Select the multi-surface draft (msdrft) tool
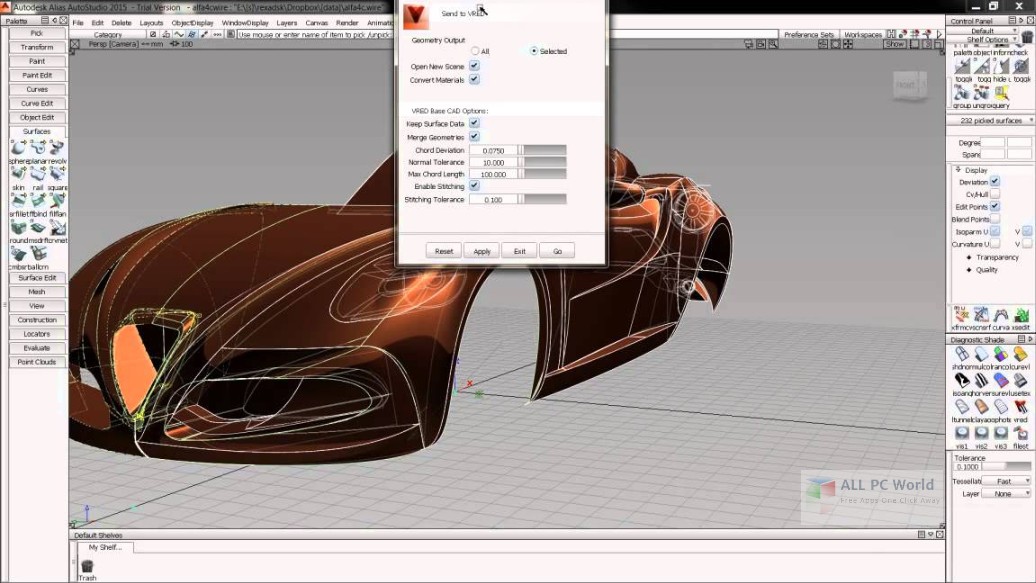Screen dimensions: 1036x583 click(38, 227)
